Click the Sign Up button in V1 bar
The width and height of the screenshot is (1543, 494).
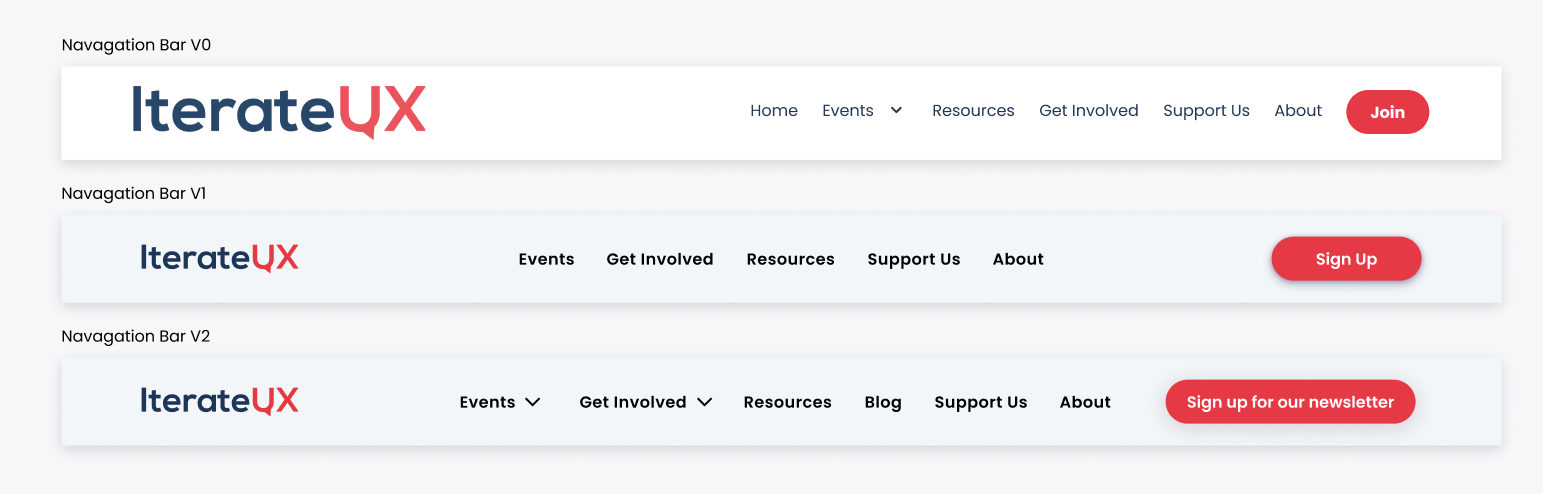(1346, 259)
